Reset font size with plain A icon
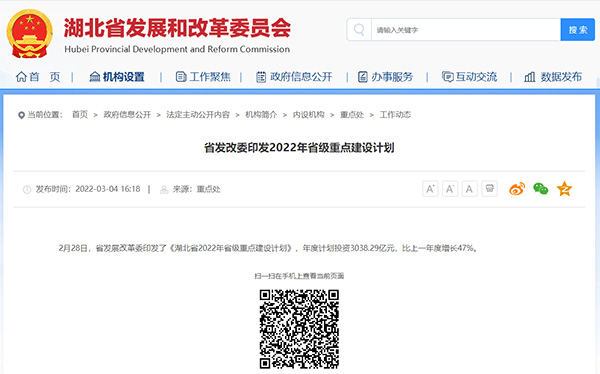This screenshot has width=600, height=374. 470,189
